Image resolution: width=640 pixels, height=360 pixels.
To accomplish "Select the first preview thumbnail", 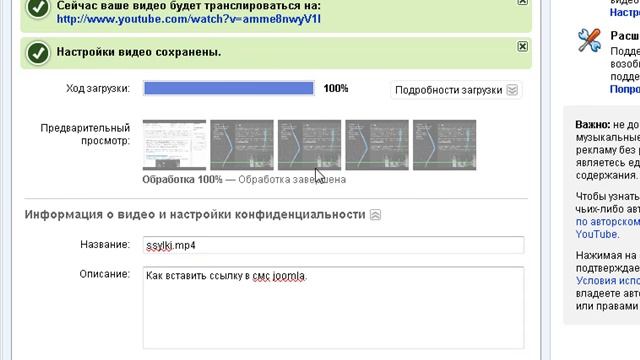I will point(174,145).
